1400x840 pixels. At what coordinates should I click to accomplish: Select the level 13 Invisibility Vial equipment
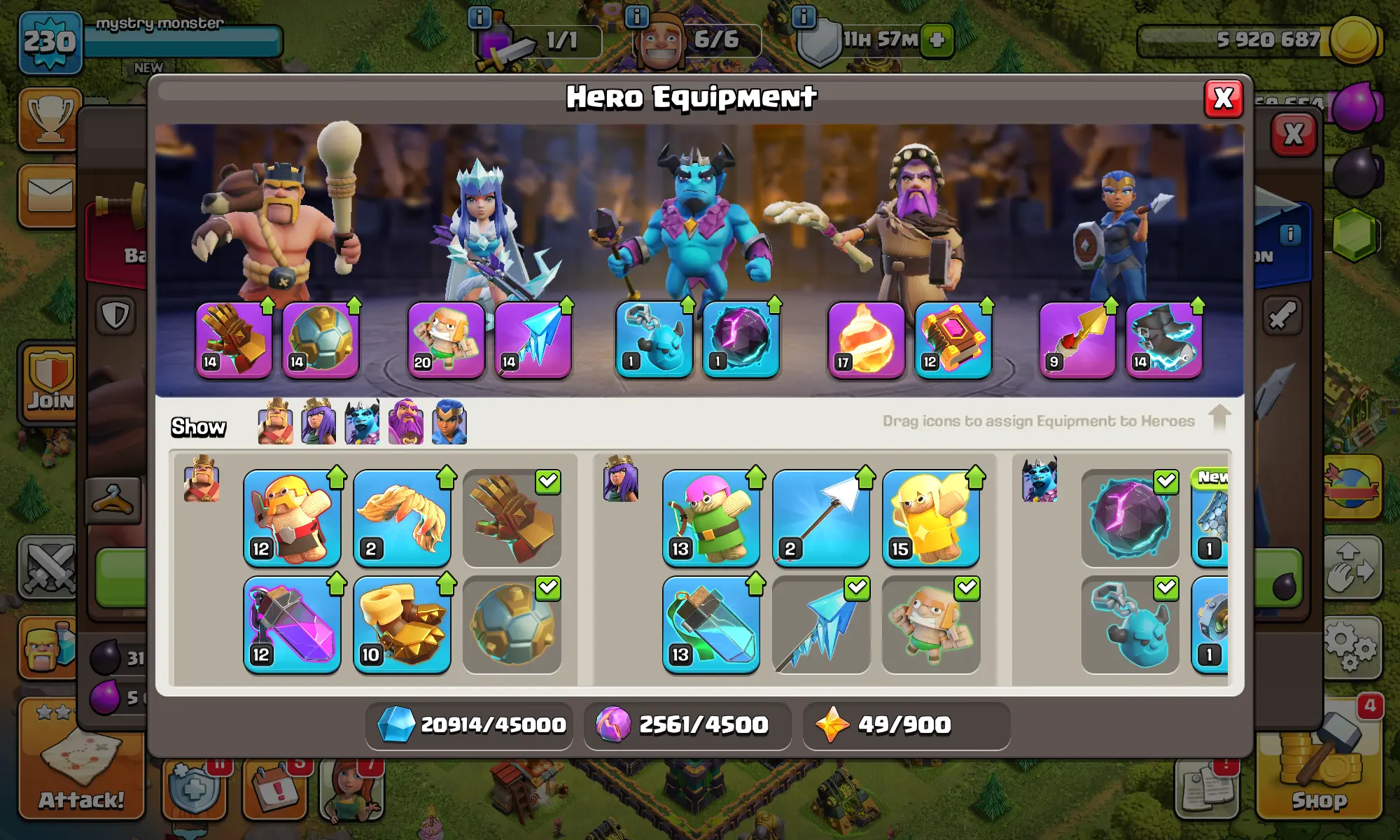pos(711,624)
